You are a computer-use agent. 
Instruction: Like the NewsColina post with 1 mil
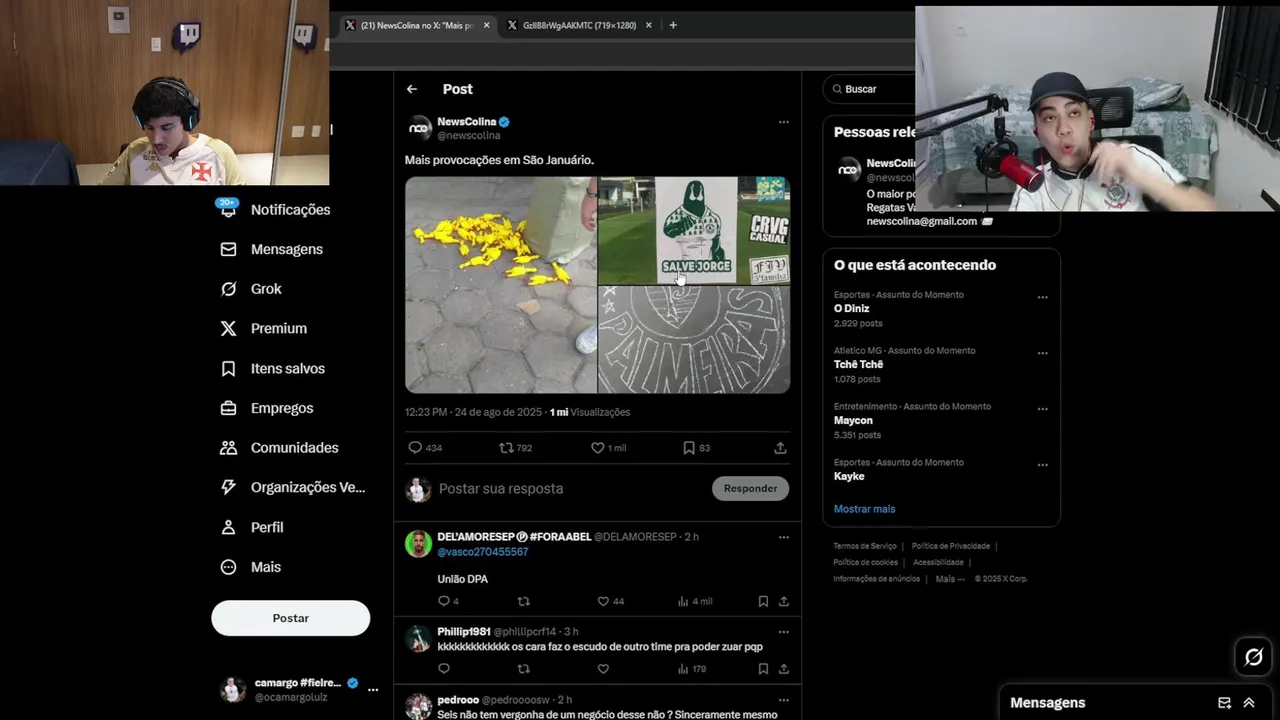597,448
